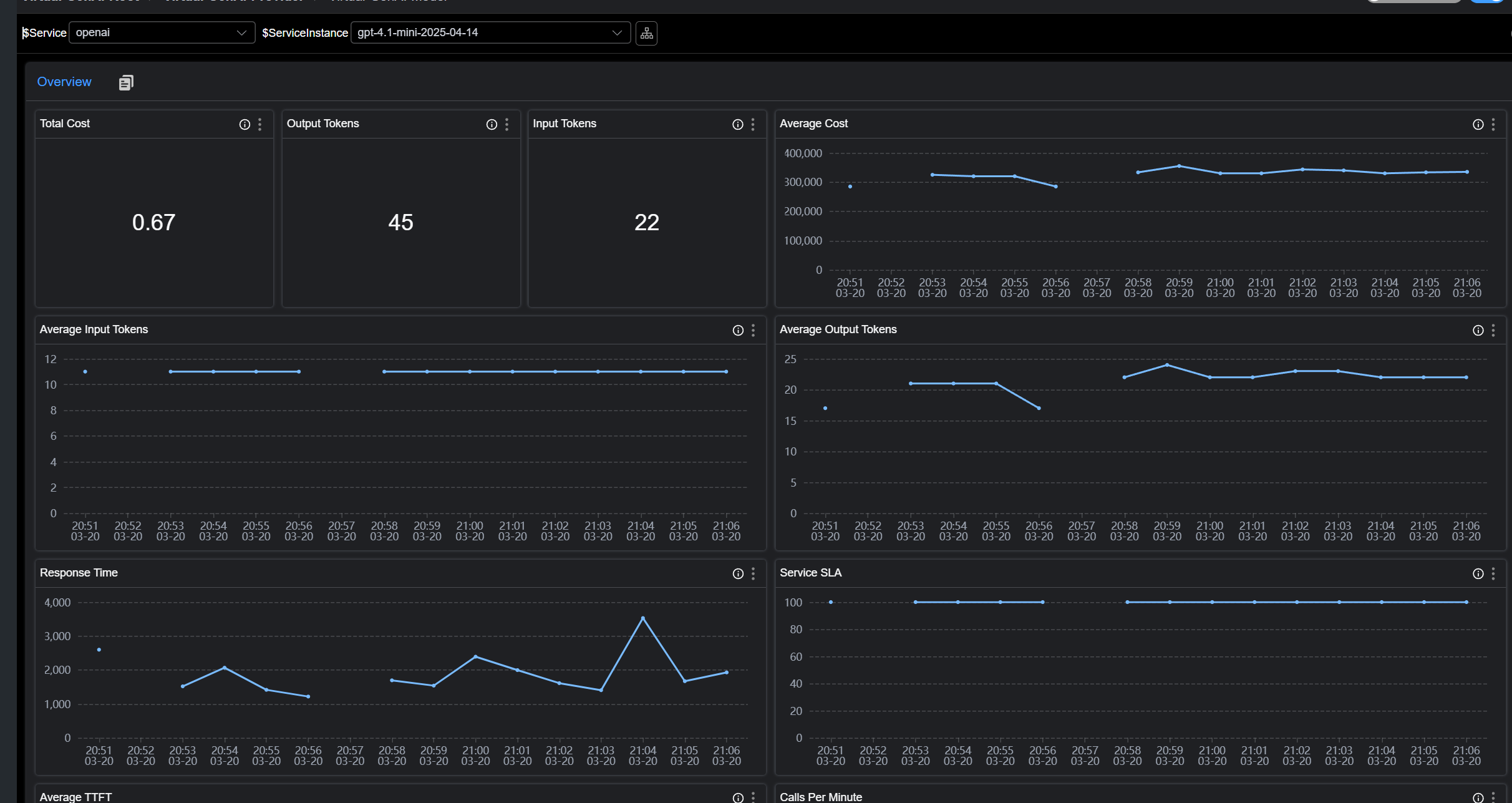Click the Virtual GenAI Provider breadcrumb link
Viewport: 1512px width, 803px height.
235,2
